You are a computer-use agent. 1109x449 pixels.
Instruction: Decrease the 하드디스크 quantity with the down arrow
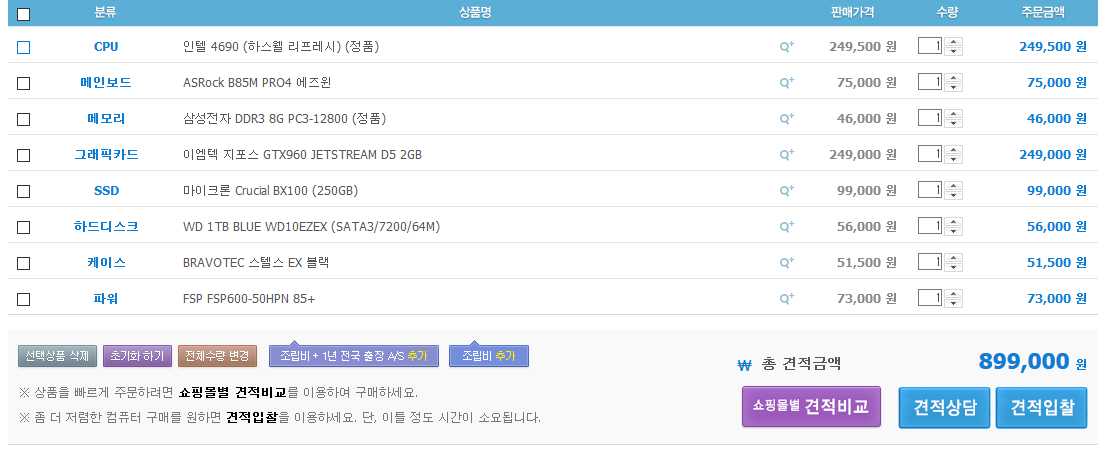pyautogui.click(x=953, y=231)
